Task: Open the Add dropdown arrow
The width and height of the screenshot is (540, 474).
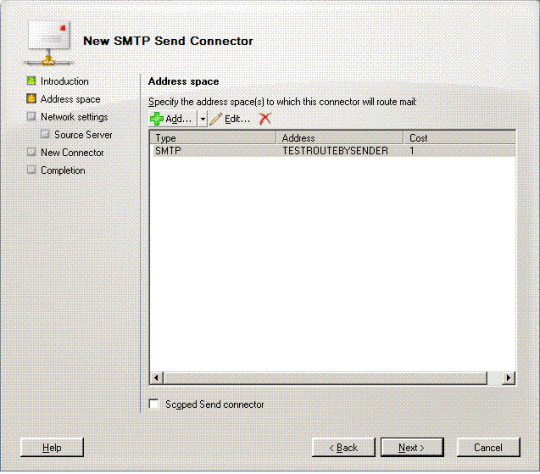Action: tap(203, 119)
